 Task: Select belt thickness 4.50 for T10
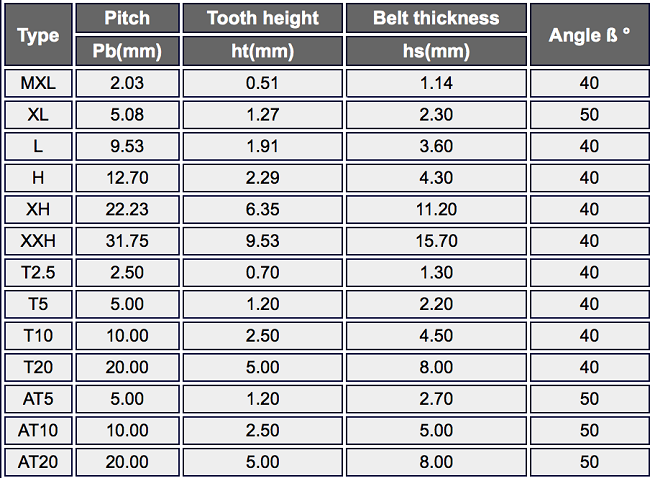point(436,335)
